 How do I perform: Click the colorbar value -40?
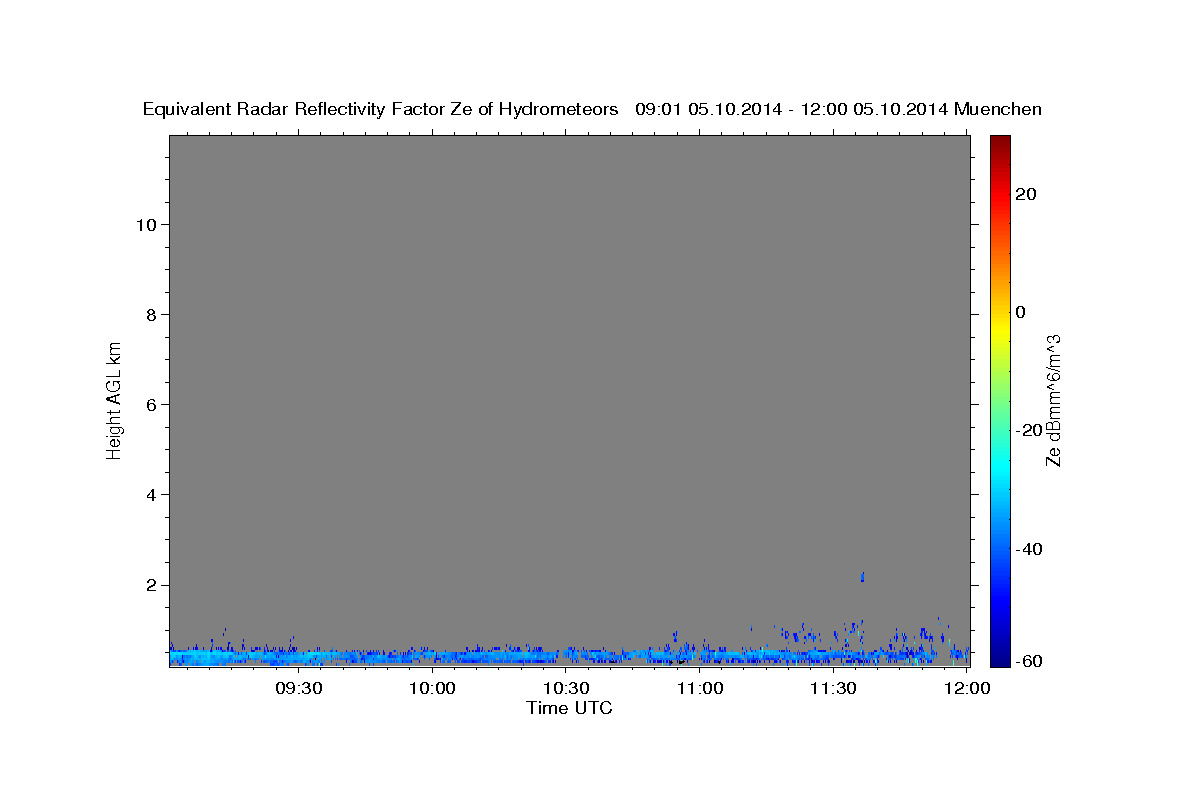(1029, 549)
